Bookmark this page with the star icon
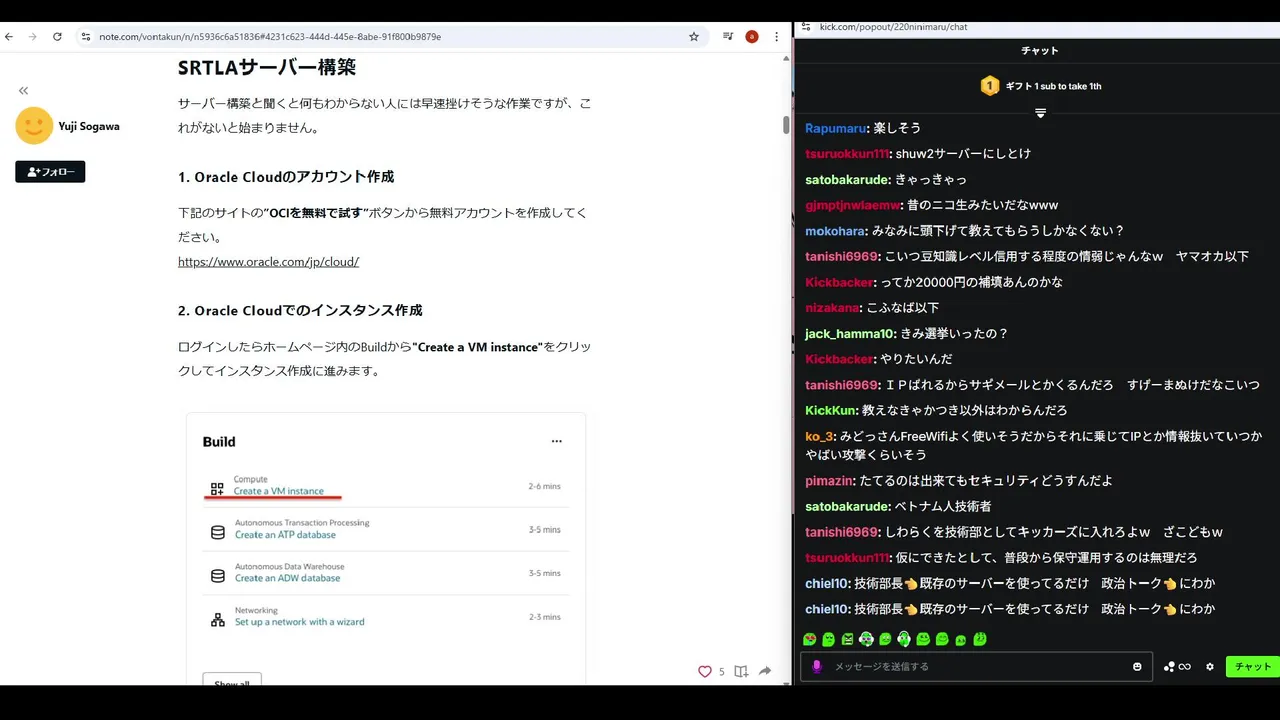The width and height of the screenshot is (1280, 720). [694, 37]
